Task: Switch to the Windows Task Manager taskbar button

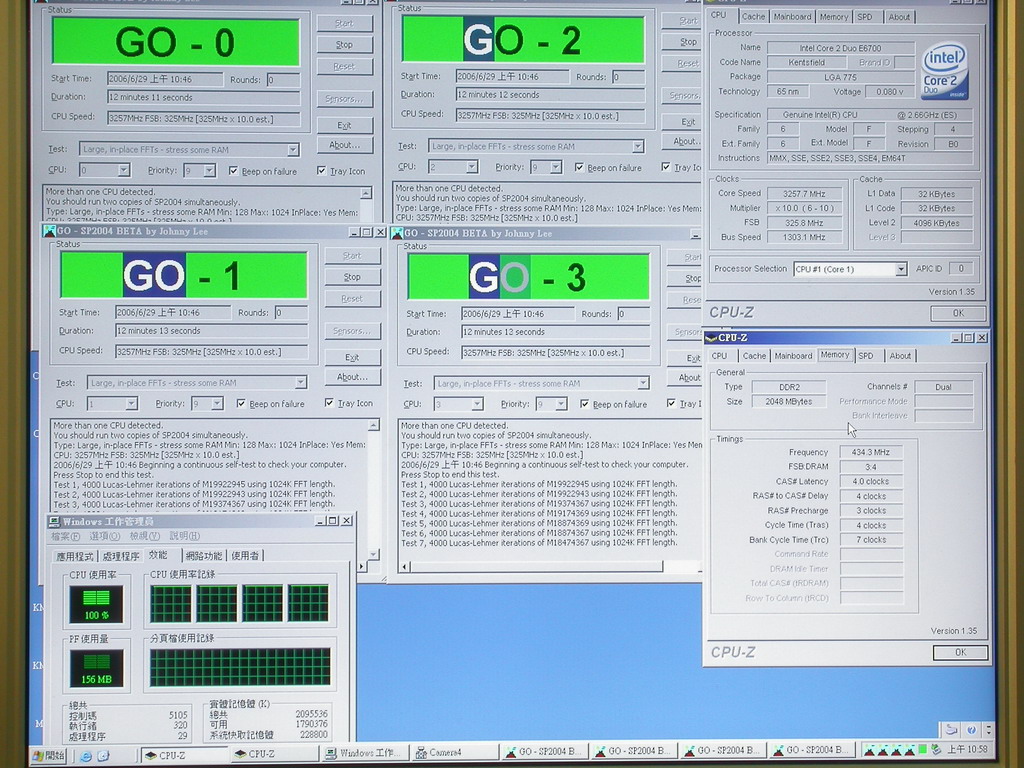Action: click(366, 753)
